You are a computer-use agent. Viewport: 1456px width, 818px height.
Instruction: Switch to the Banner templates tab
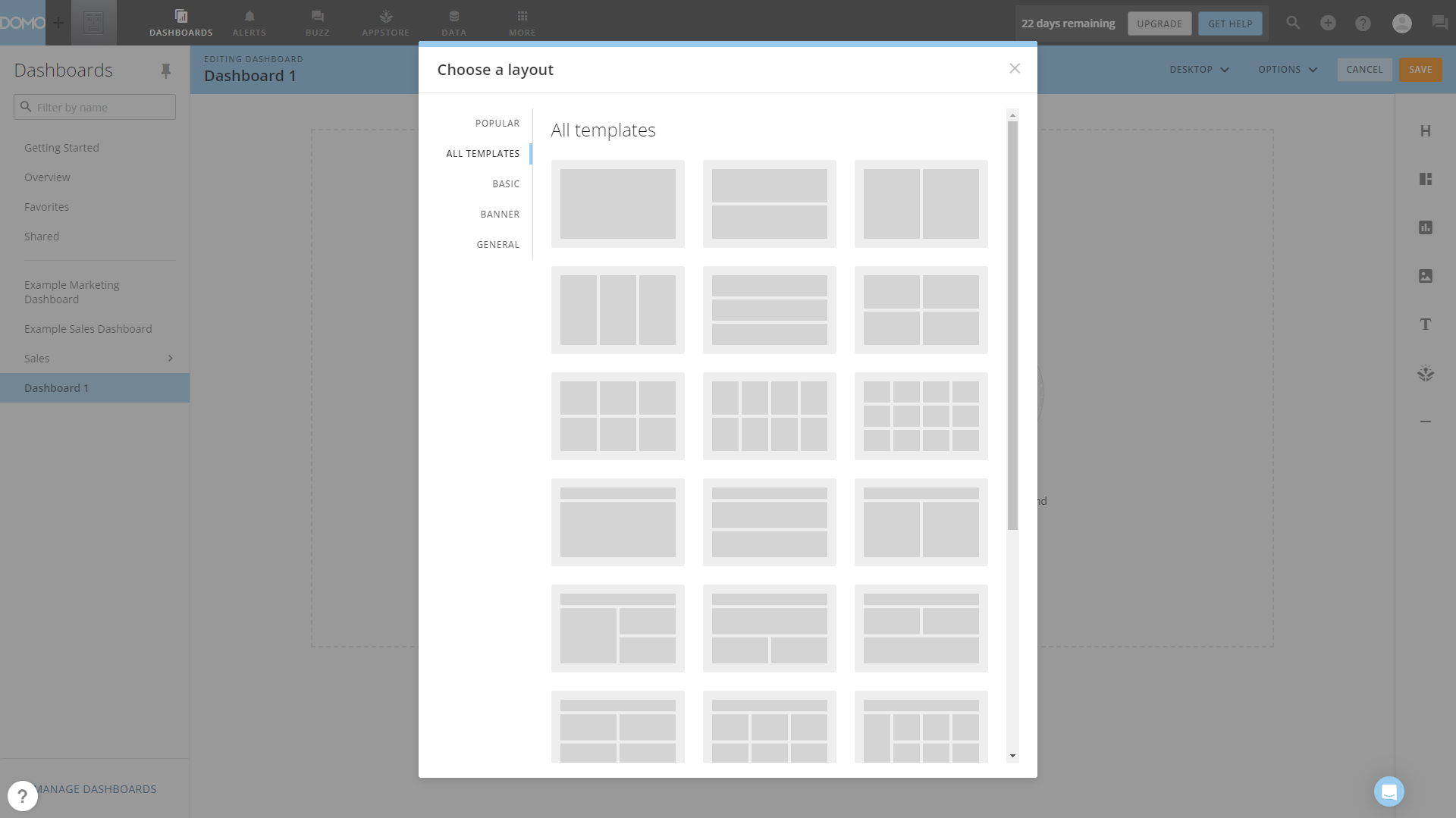coord(500,214)
